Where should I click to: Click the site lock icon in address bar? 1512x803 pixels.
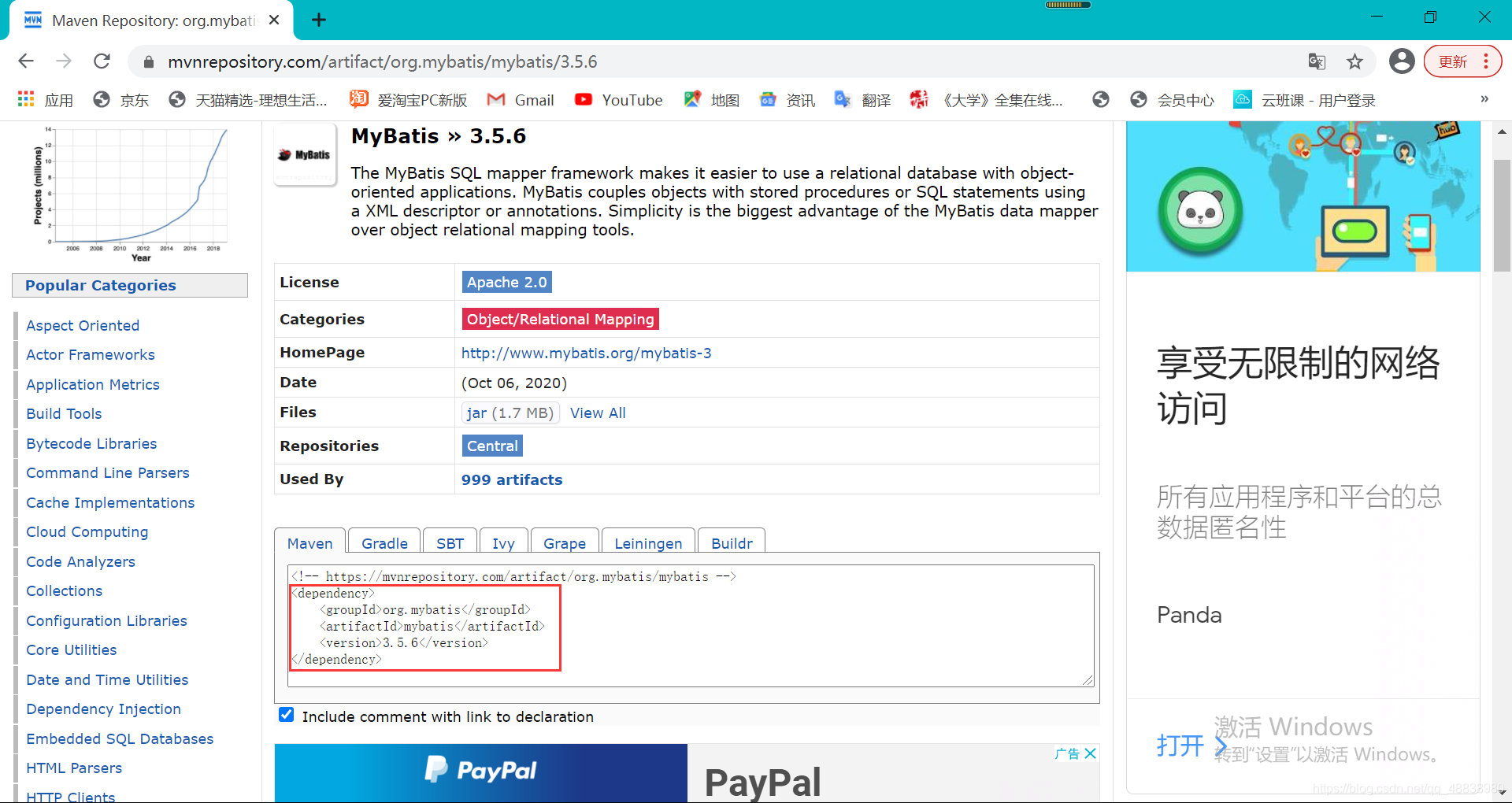tap(147, 61)
